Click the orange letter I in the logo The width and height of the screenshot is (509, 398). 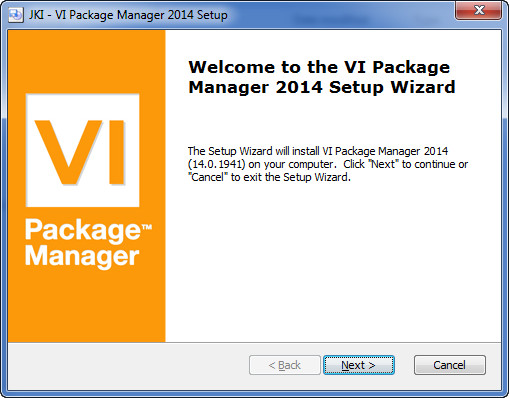(x=116, y=152)
